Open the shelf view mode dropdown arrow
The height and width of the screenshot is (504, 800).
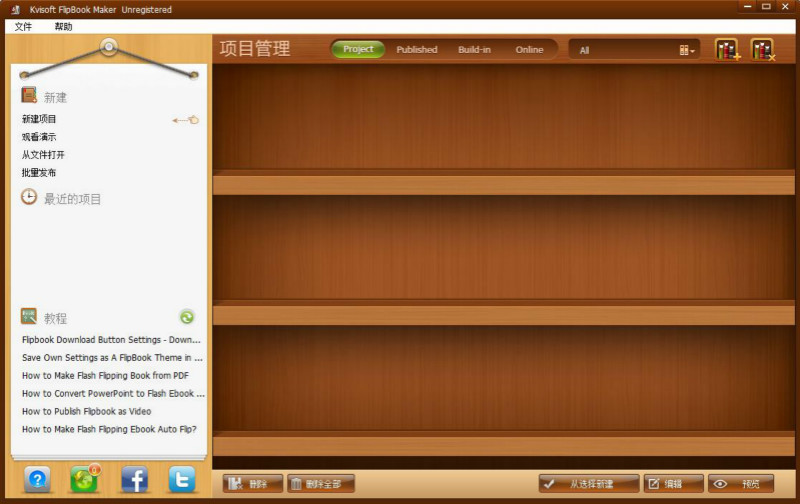click(x=688, y=50)
